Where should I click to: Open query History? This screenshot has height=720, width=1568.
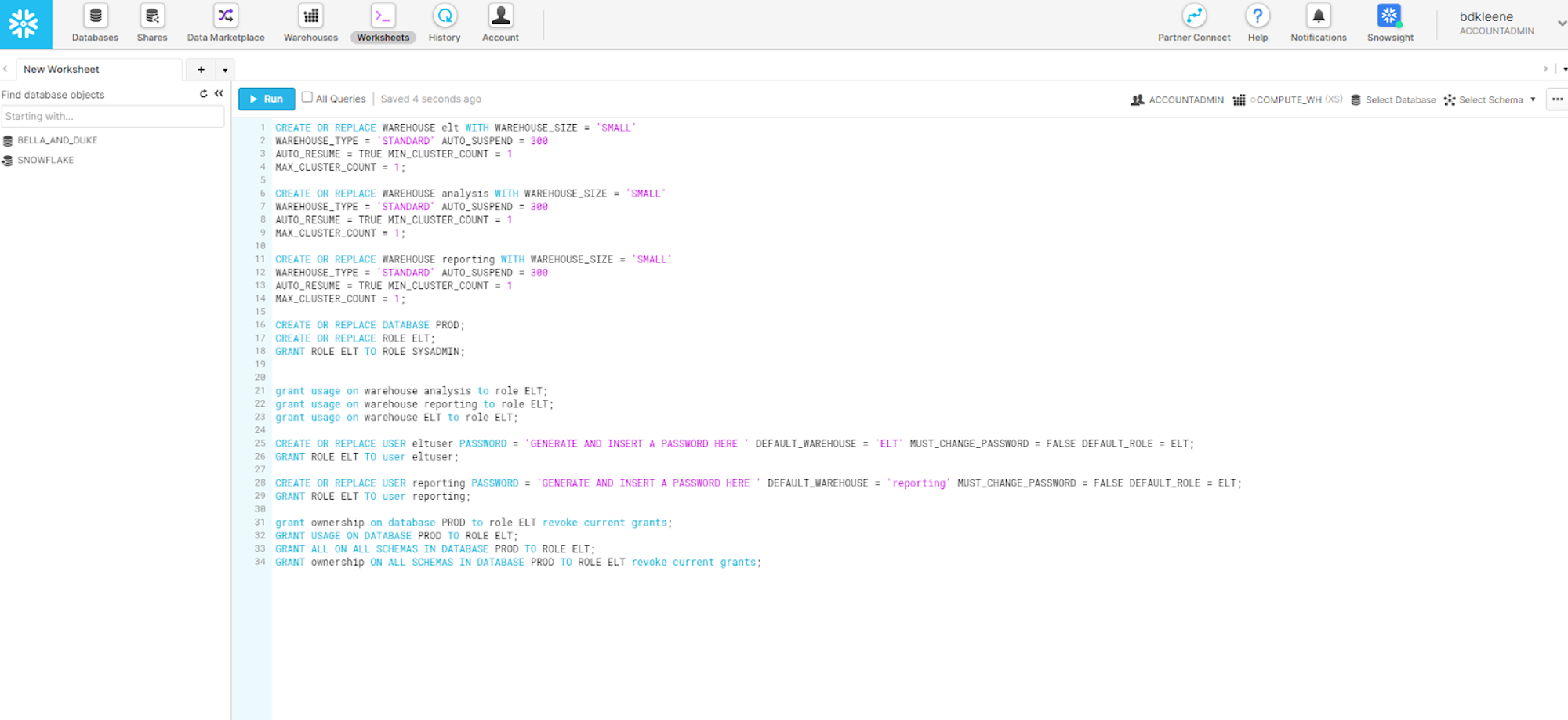(445, 24)
